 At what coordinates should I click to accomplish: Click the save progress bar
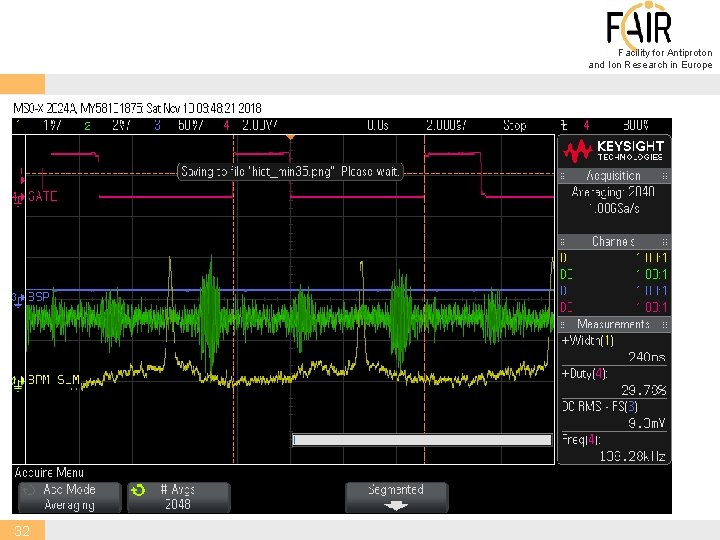(422, 440)
